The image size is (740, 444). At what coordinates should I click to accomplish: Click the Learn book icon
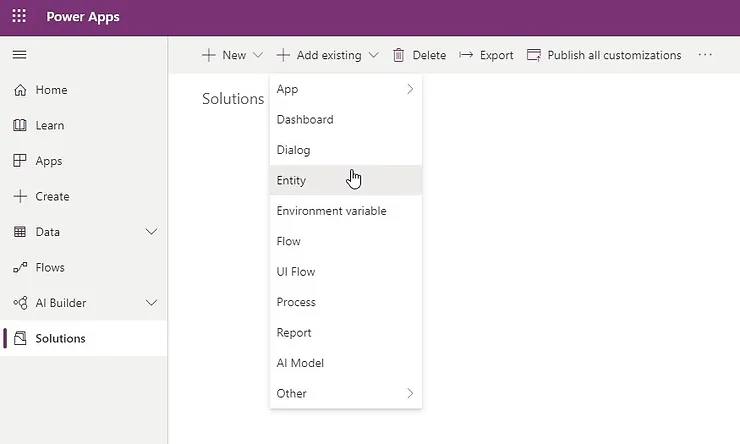click(x=20, y=125)
